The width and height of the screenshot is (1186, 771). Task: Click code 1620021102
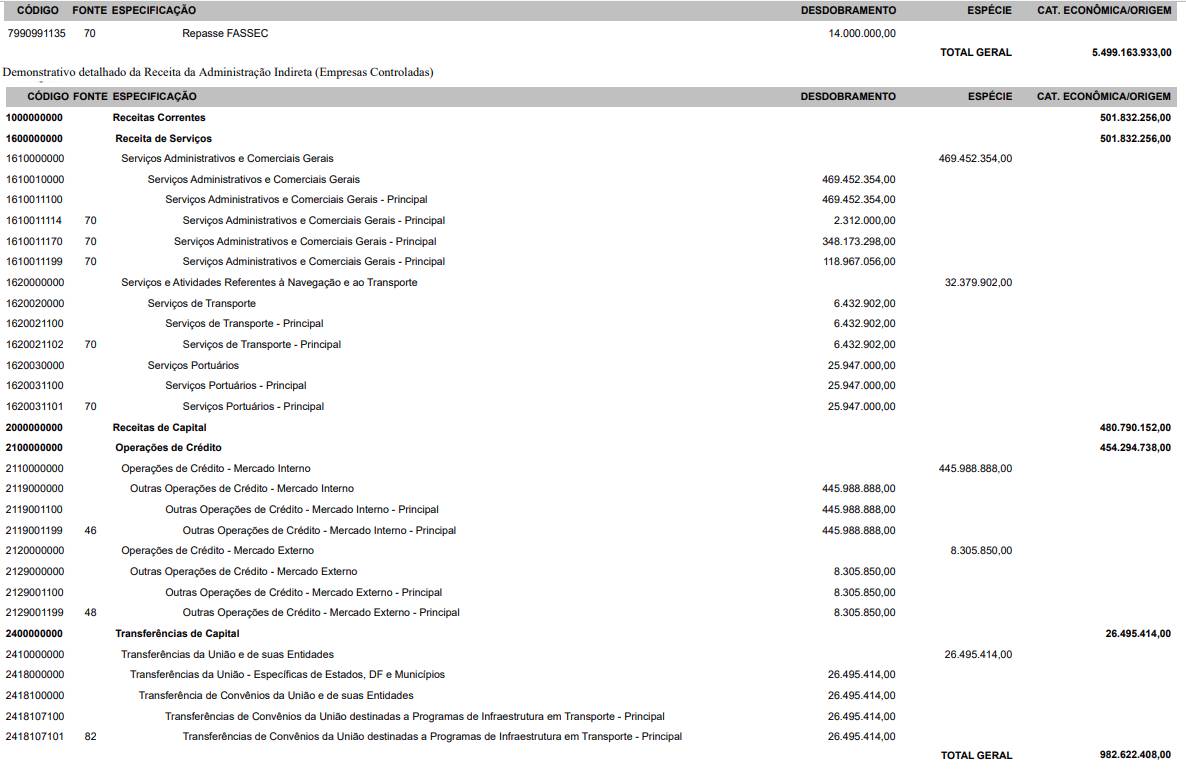click(34, 344)
